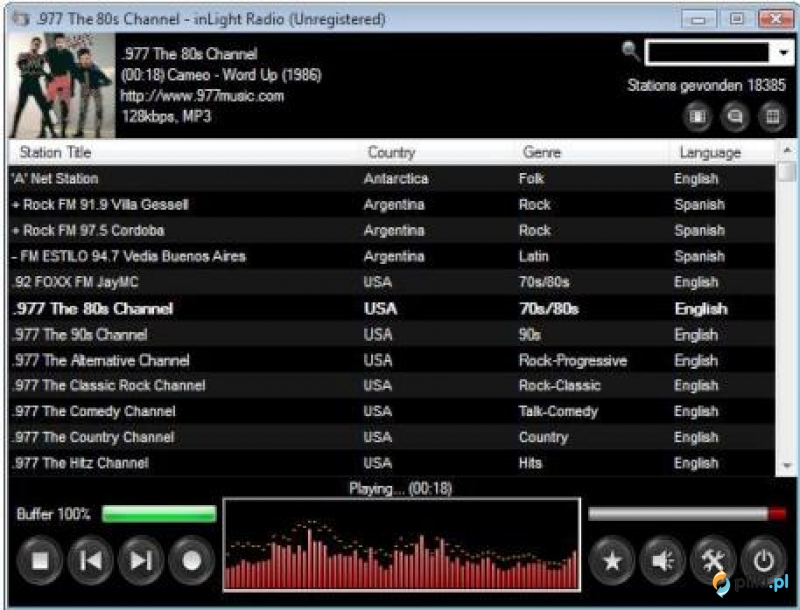Open favorites with the star icon
The width and height of the screenshot is (800, 610).
(x=612, y=561)
